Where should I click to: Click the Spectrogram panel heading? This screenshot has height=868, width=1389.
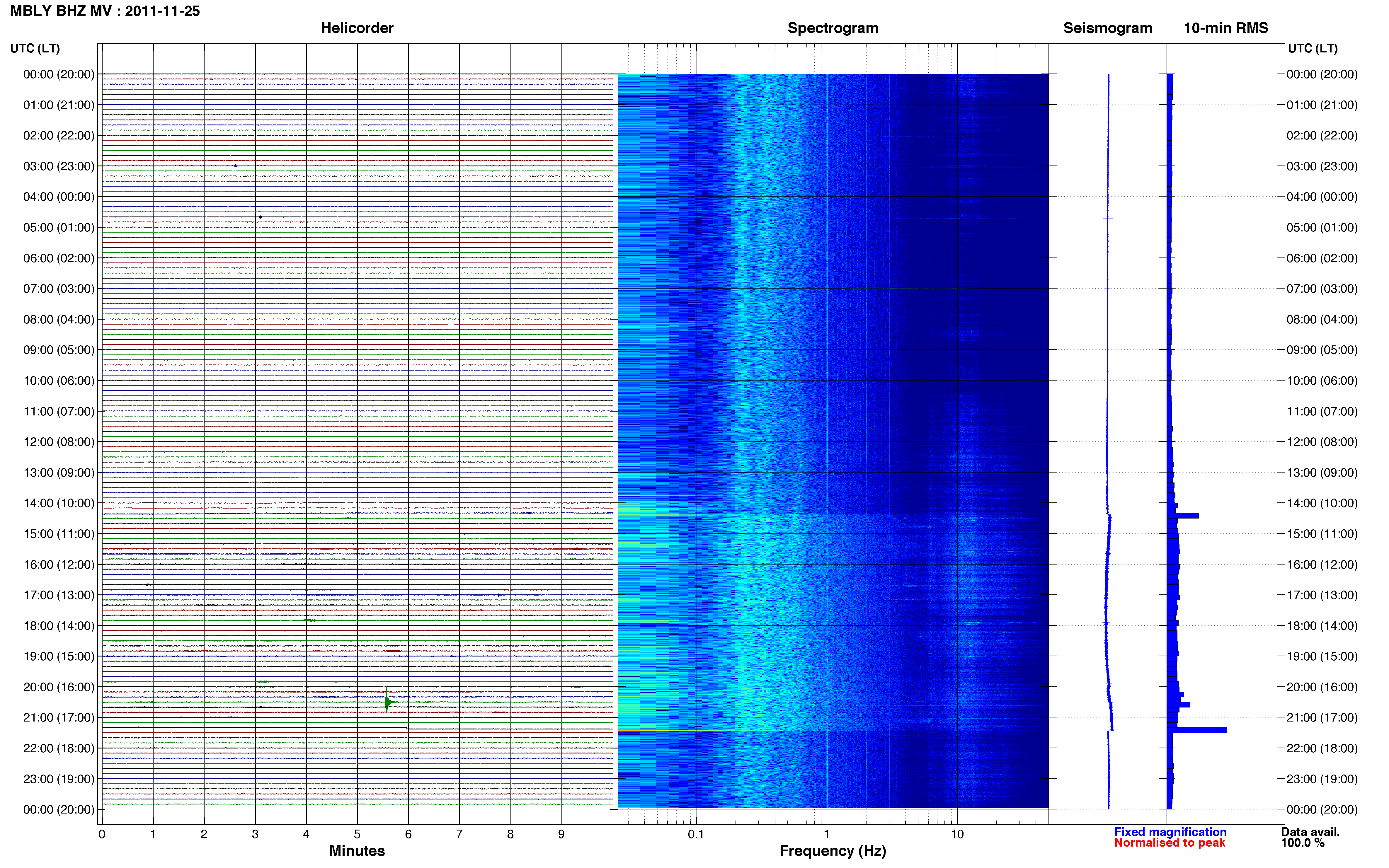pos(833,28)
